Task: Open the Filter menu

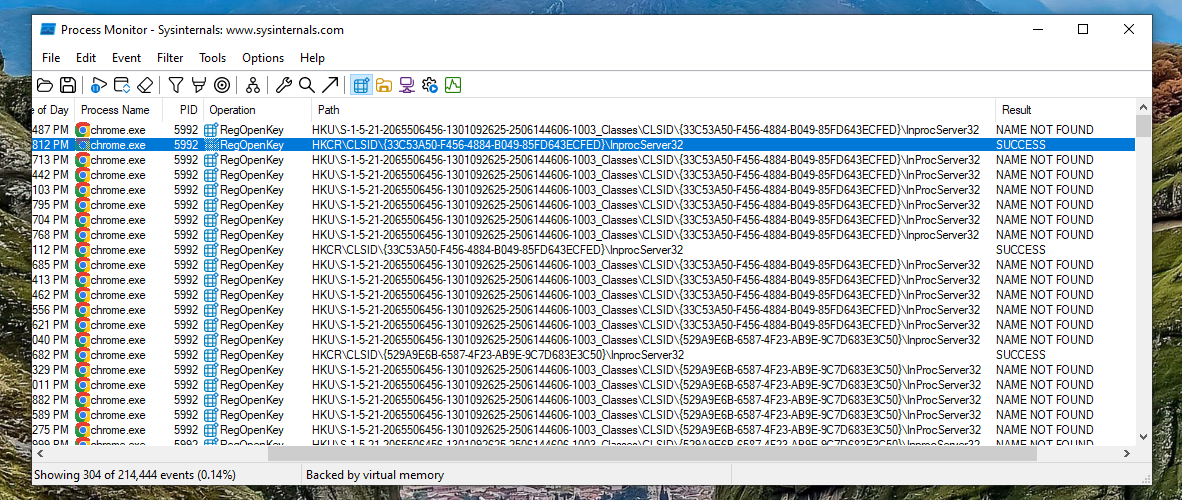Action: [170, 58]
